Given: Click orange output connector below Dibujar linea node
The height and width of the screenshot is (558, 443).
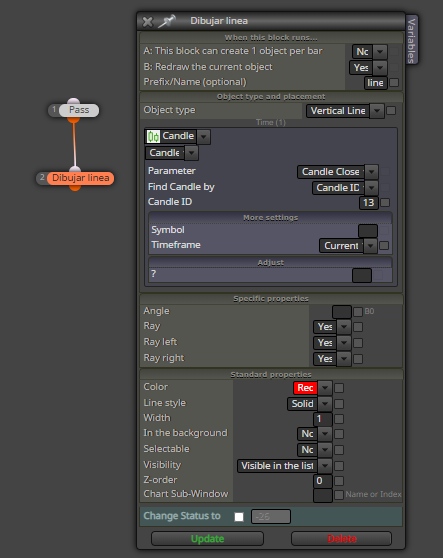Looking at the screenshot, I should click(75, 188).
